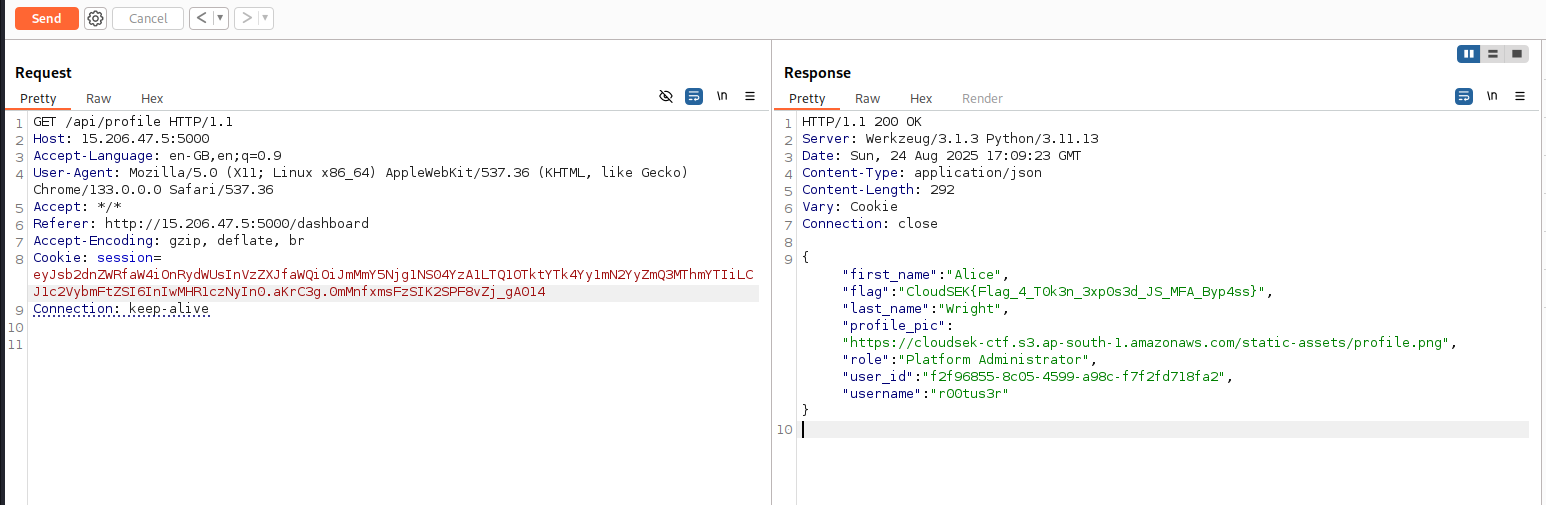1546x505 pixels.
Task: Select the Render tab in Response
Action: click(982, 98)
